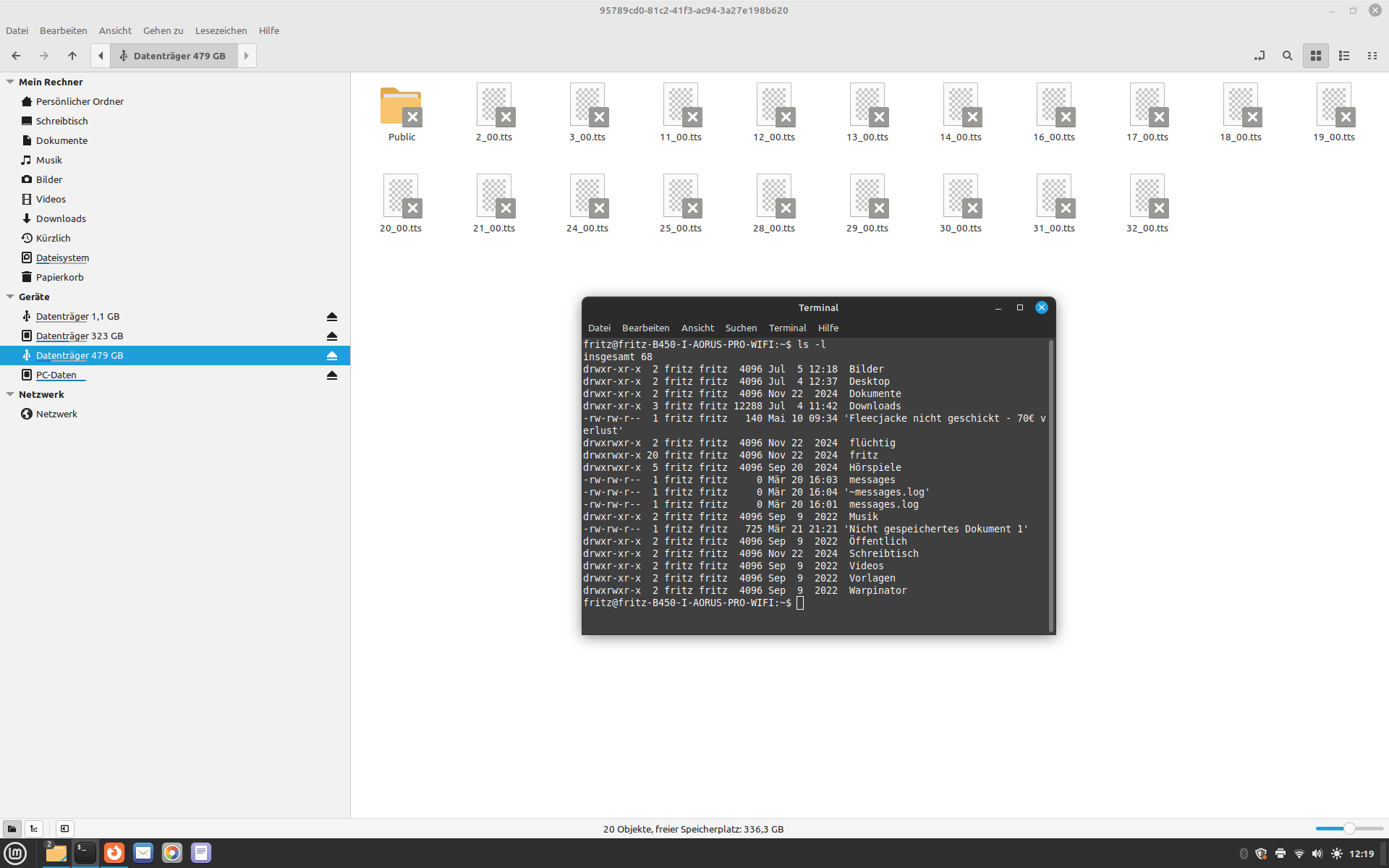
Task: Open the terminal's Suchen menu
Action: tap(741, 328)
